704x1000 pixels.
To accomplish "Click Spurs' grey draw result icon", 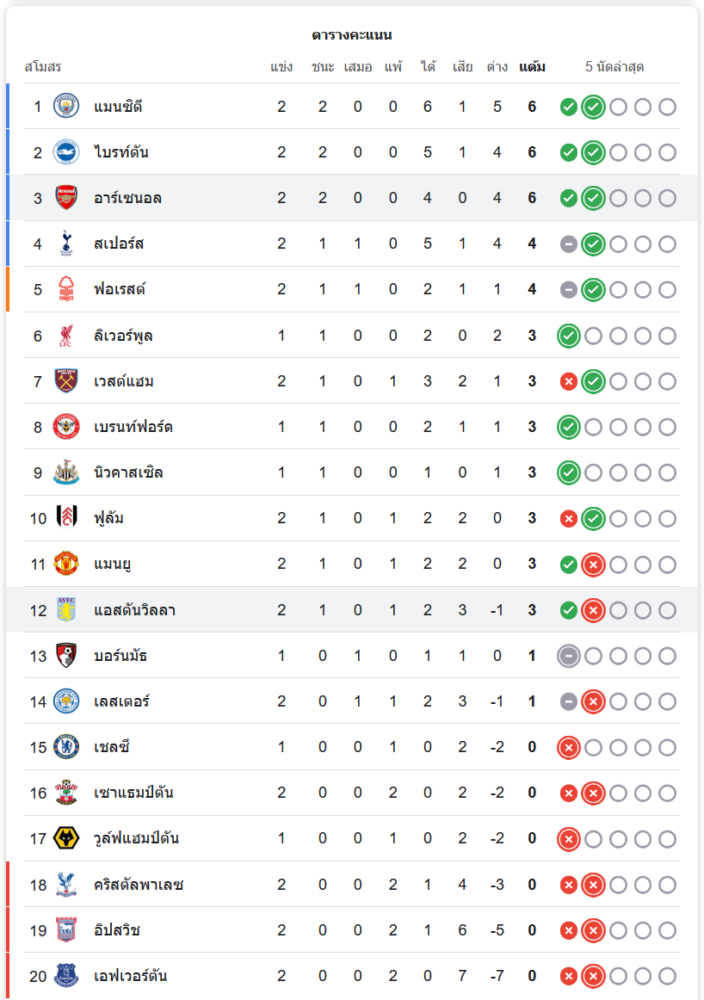I will point(569,244).
